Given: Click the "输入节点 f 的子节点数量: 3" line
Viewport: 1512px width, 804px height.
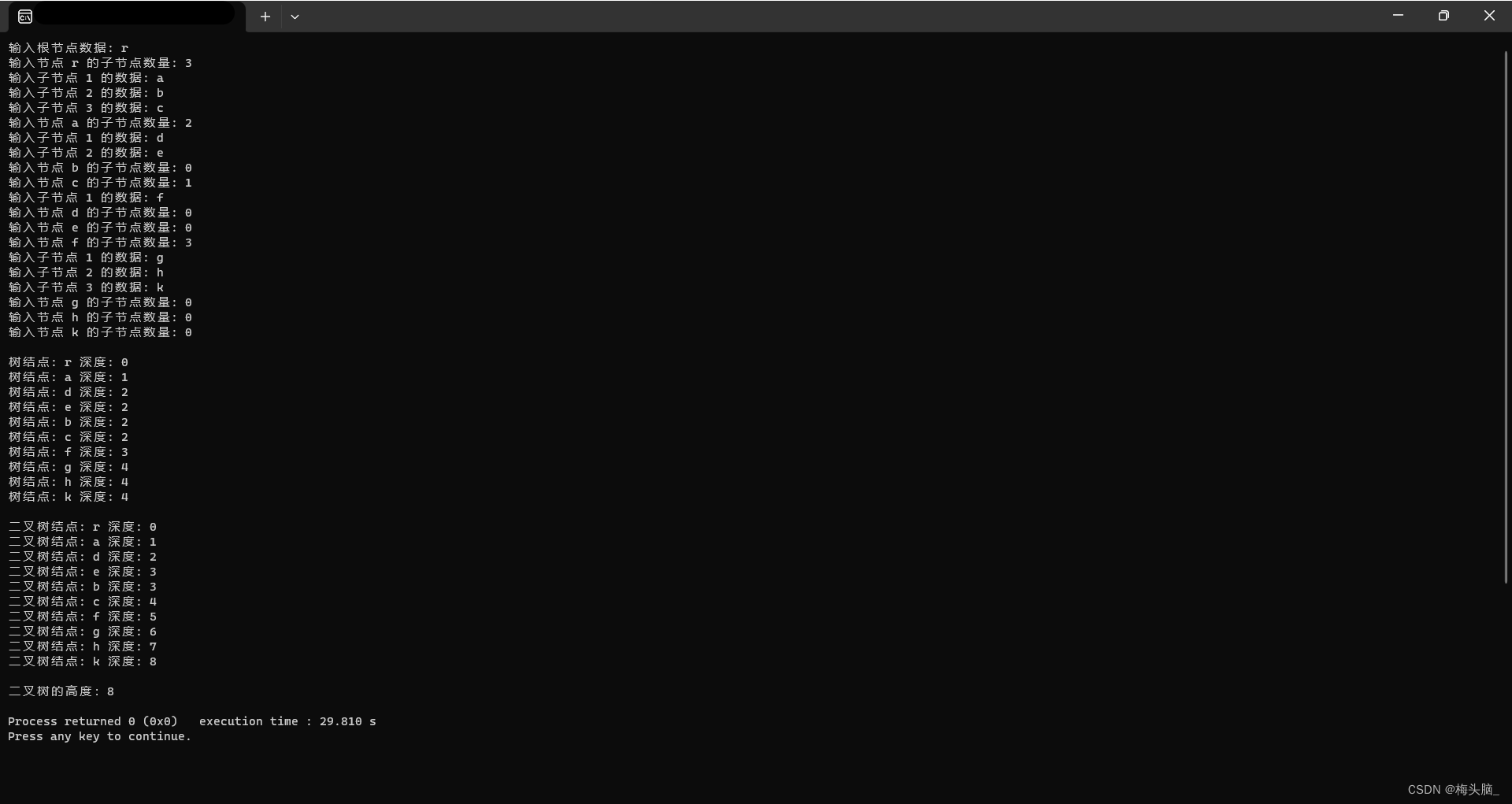Looking at the screenshot, I should [x=100, y=243].
